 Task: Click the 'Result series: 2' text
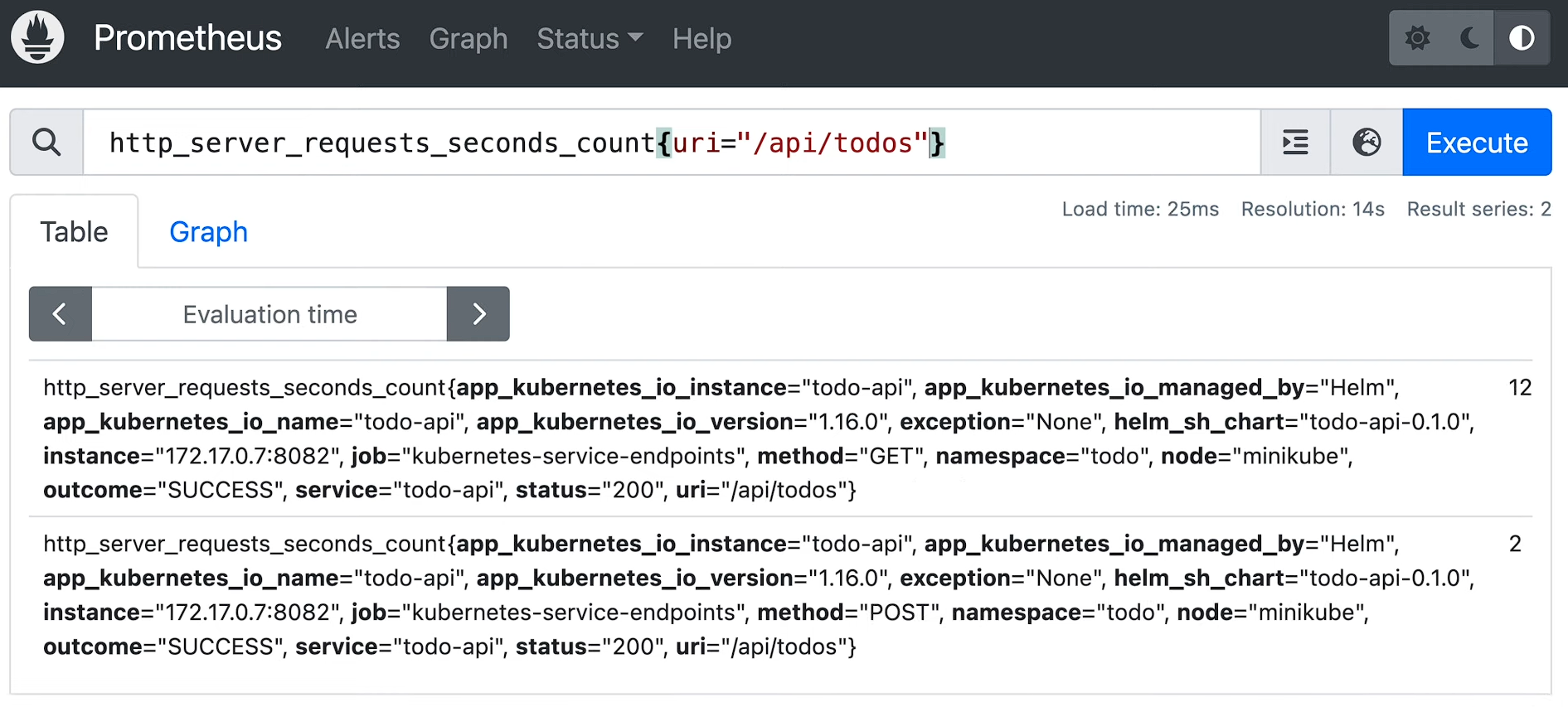tap(1478, 209)
